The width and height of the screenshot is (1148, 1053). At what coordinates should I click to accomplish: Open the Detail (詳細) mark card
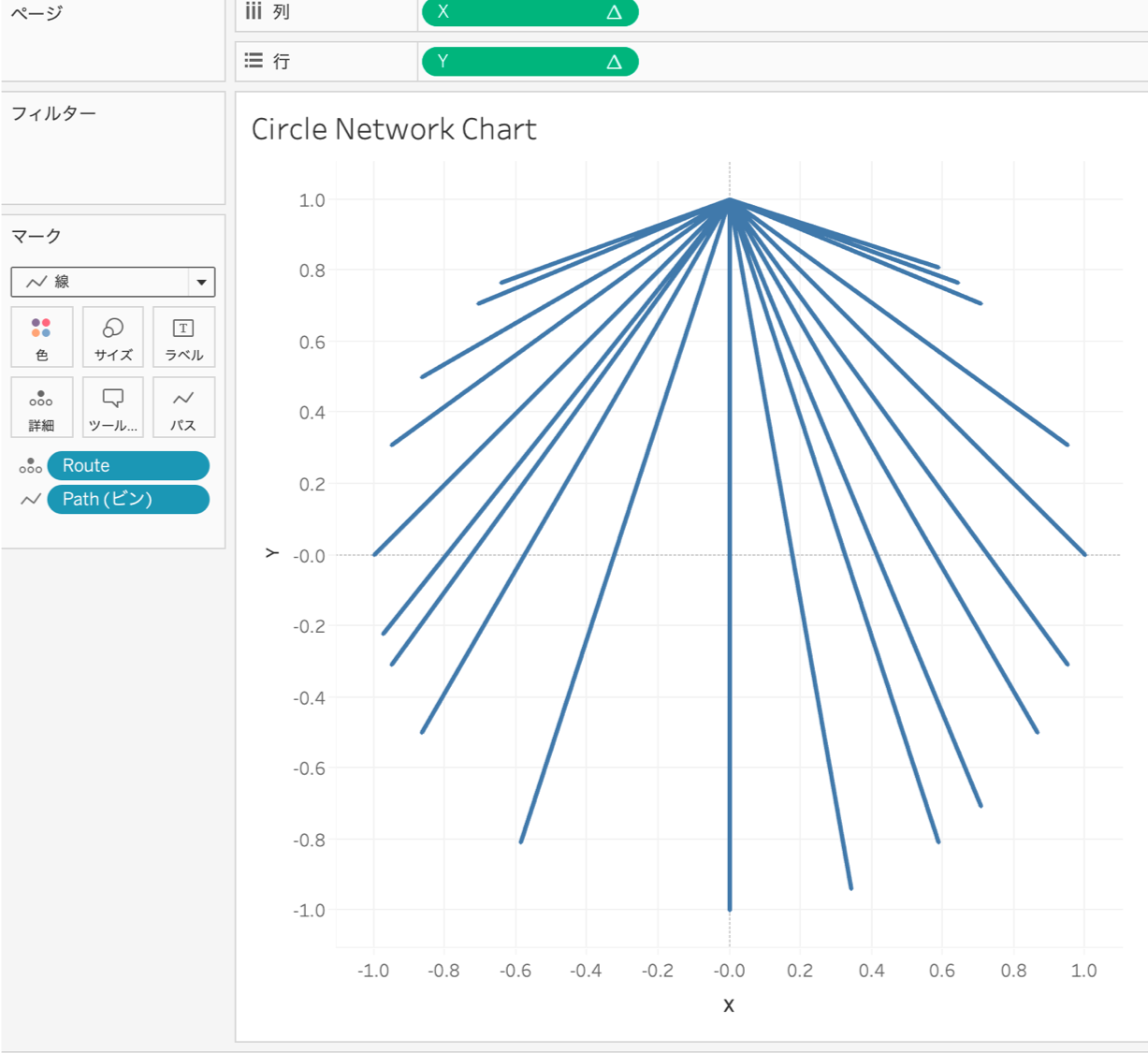point(42,407)
